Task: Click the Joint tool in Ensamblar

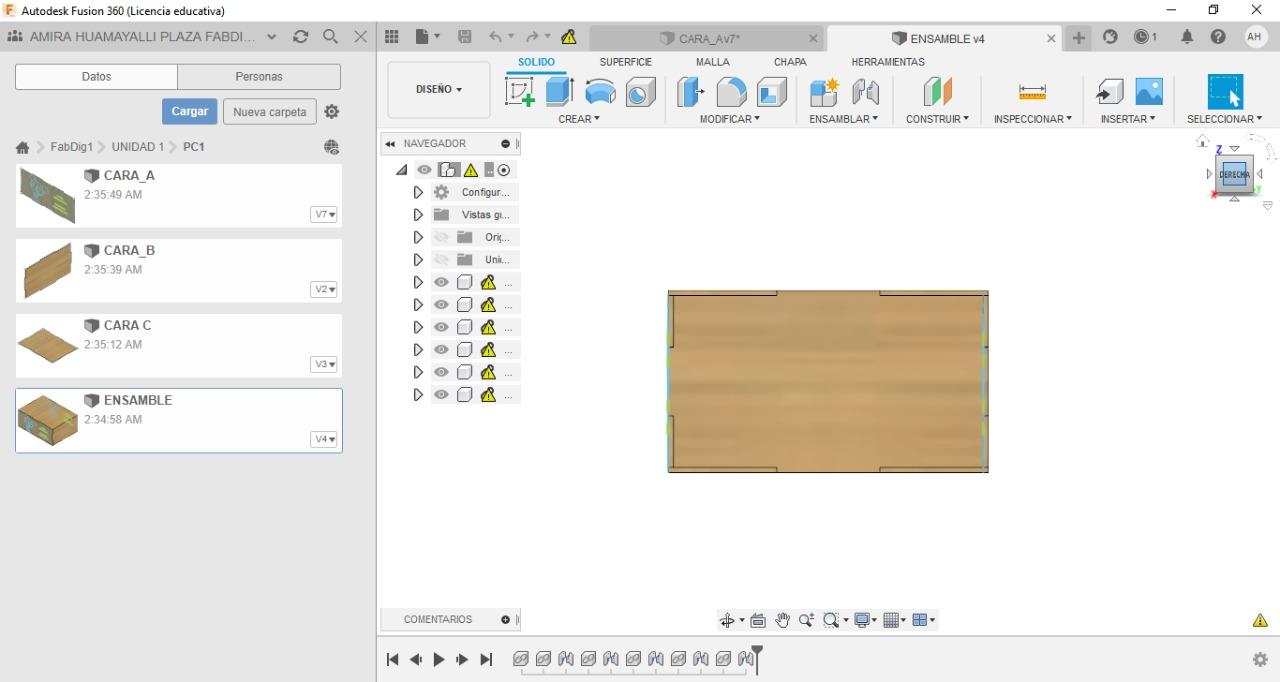Action: pos(865,92)
